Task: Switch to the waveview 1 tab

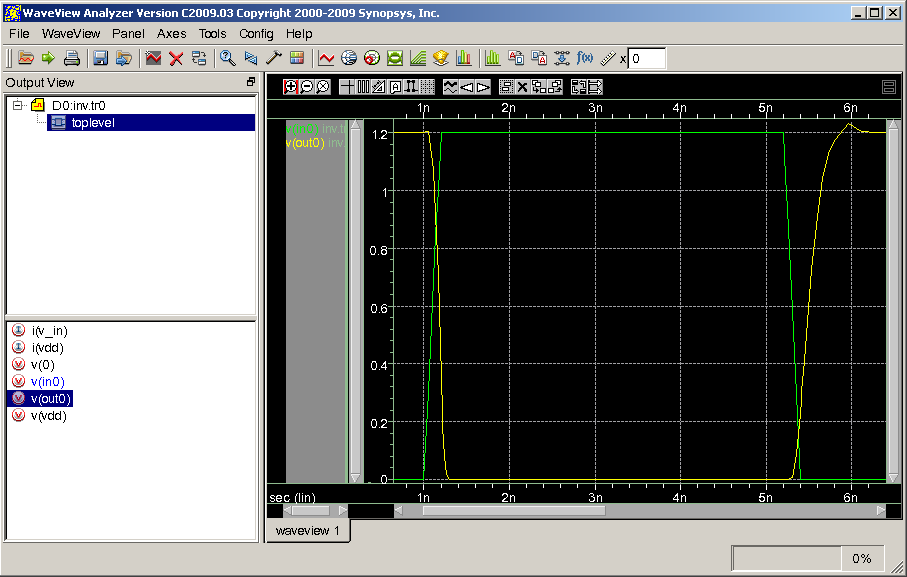Action: (308, 530)
